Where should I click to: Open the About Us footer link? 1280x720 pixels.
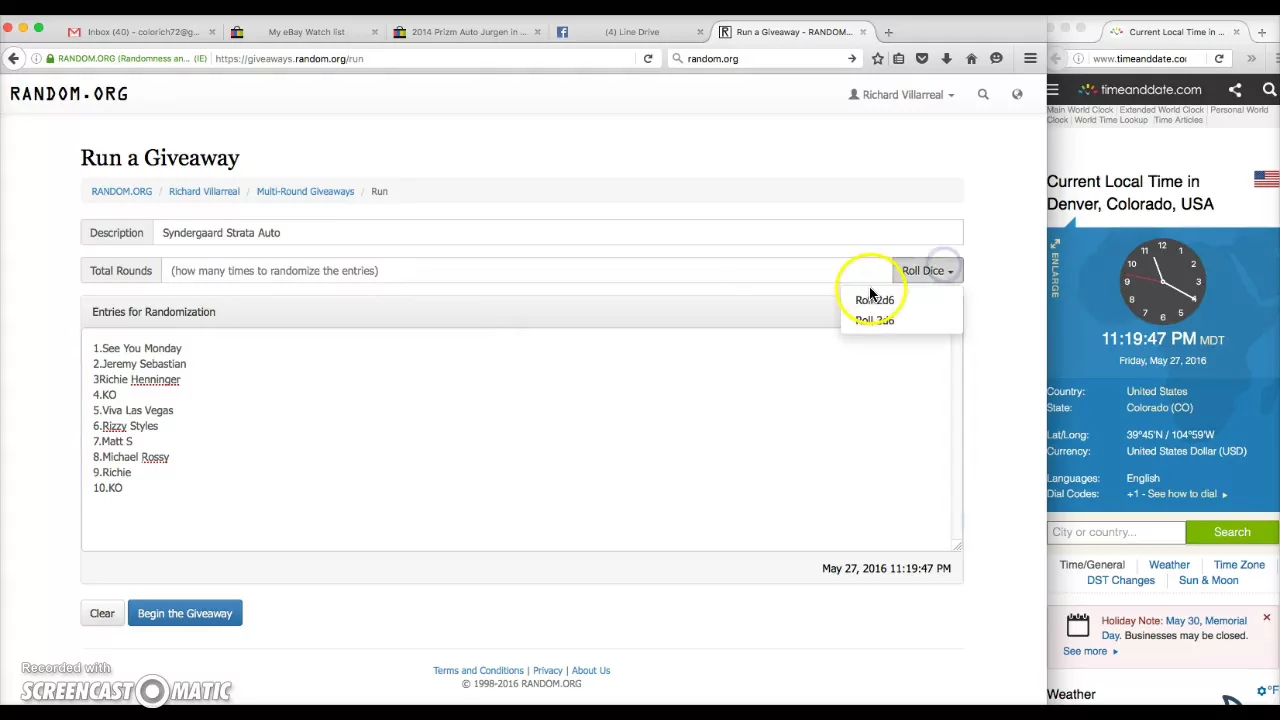tap(591, 671)
